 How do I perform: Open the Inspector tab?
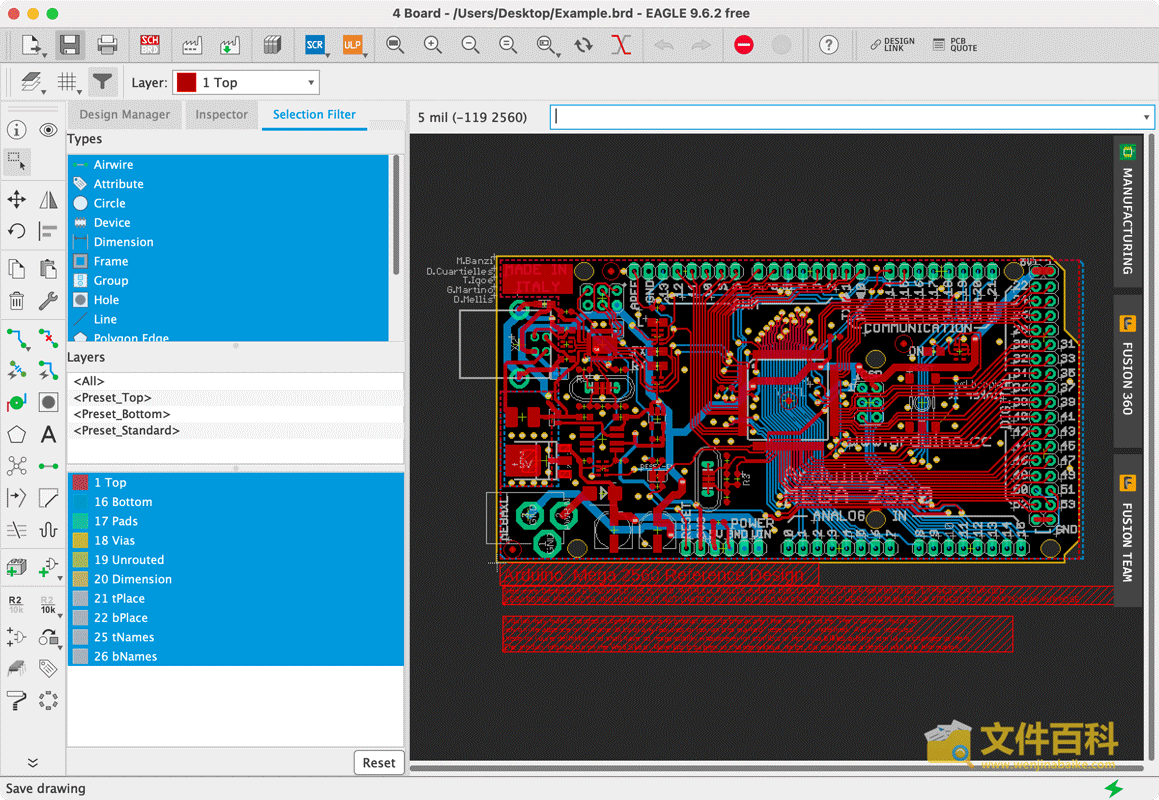221,115
